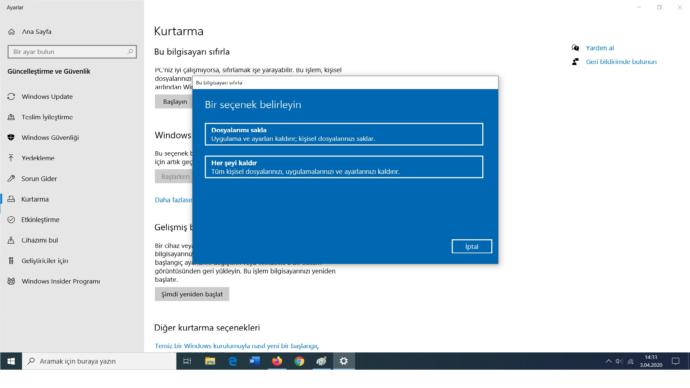Click the Etkinleştirme checkmark icon
Screen dimensions: 690x388
click(11, 220)
